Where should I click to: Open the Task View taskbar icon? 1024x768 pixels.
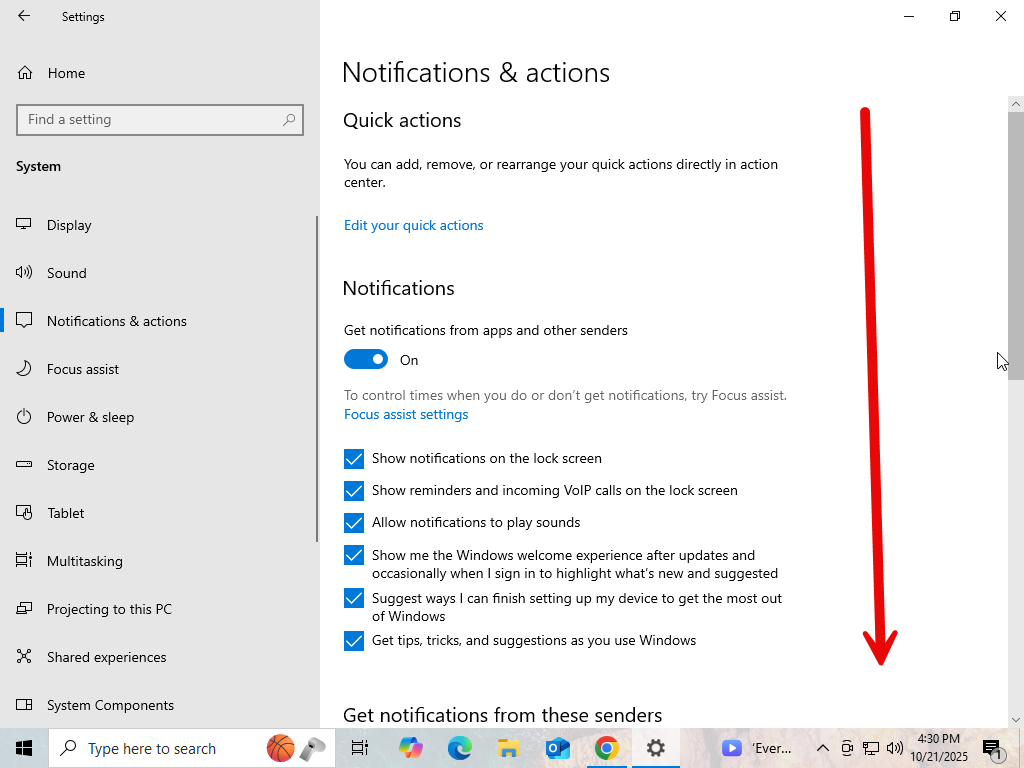tap(360, 748)
